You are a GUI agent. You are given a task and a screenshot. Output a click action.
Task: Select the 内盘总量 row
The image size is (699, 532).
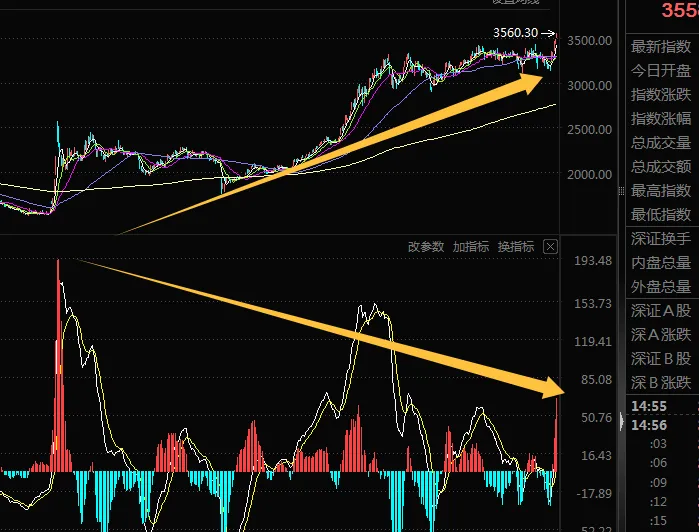point(662,263)
